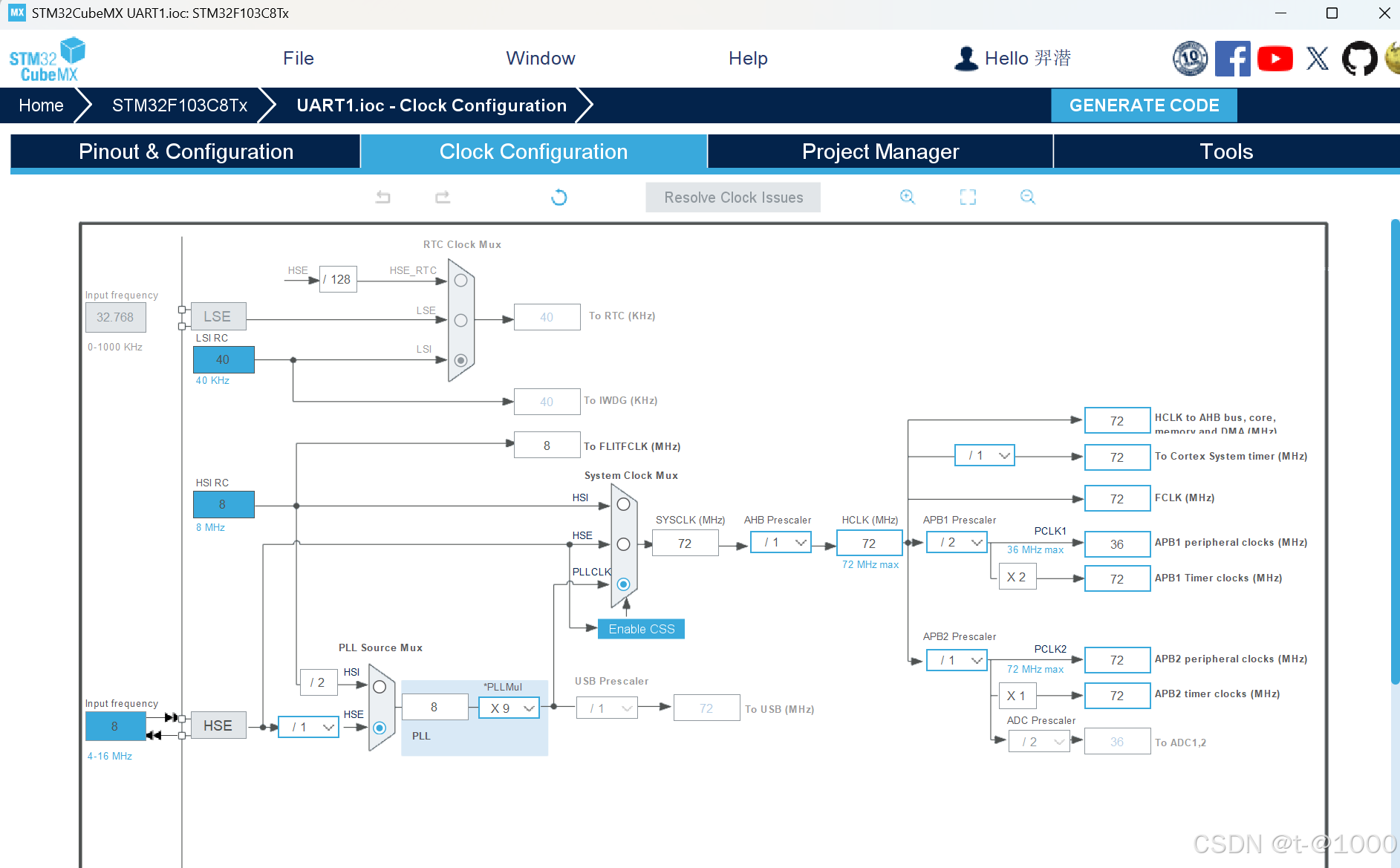1400x868 pixels.
Task: Open the Facebook icon
Action: point(1233,59)
